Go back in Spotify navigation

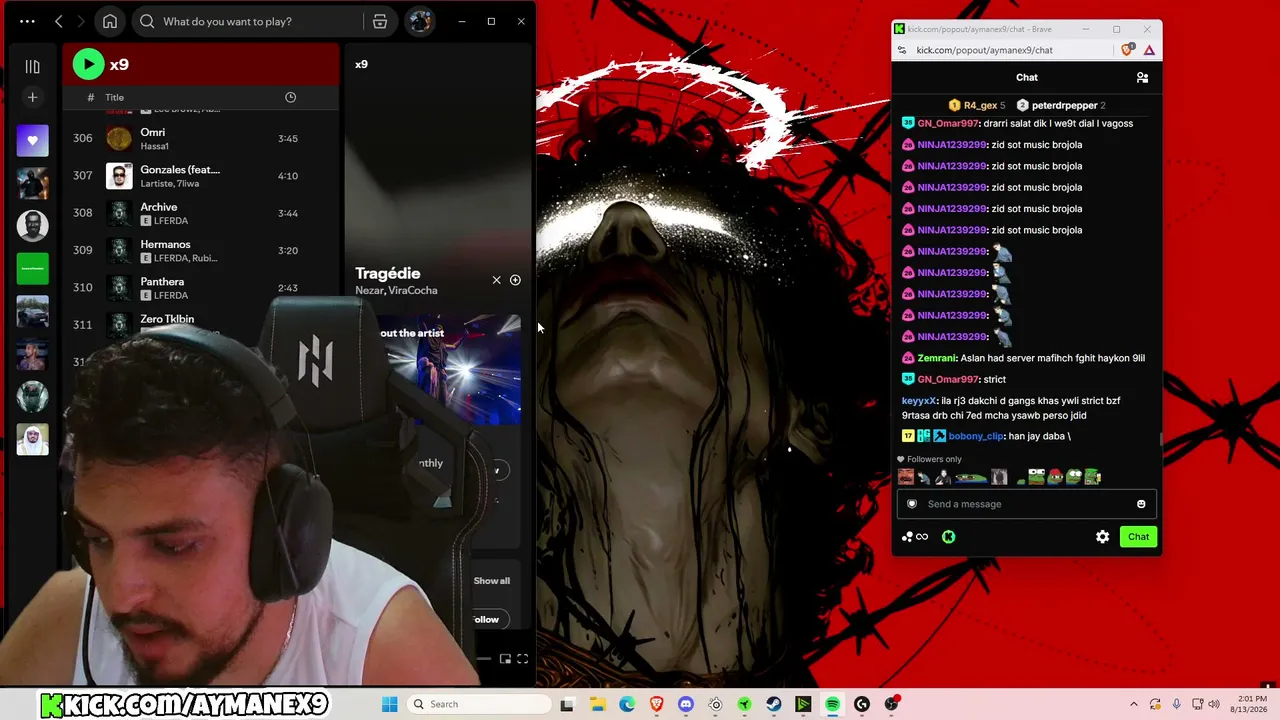pyautogui.click(x=59, y=21)
